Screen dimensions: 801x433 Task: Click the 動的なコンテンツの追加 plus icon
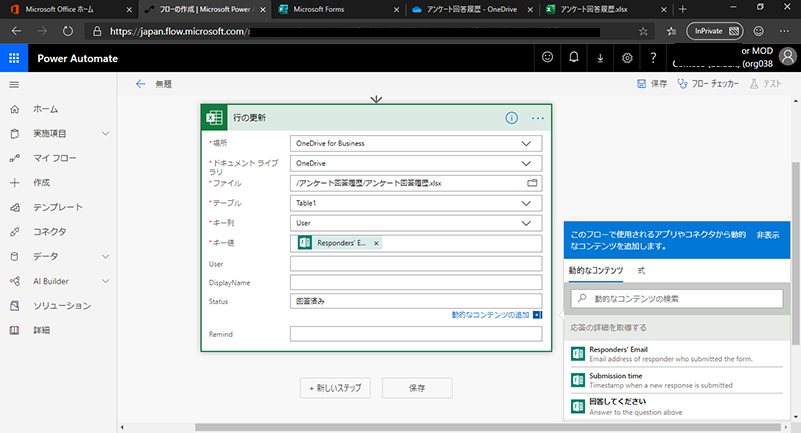[x=537, y=315]
